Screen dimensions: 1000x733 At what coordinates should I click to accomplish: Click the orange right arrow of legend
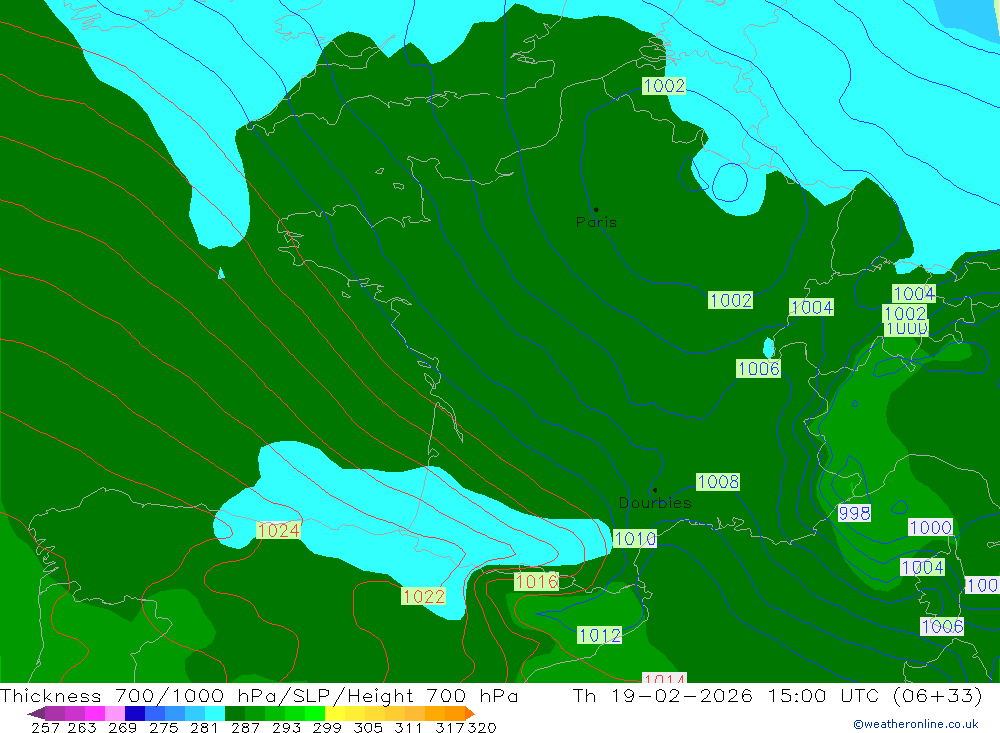coord(469,713)
